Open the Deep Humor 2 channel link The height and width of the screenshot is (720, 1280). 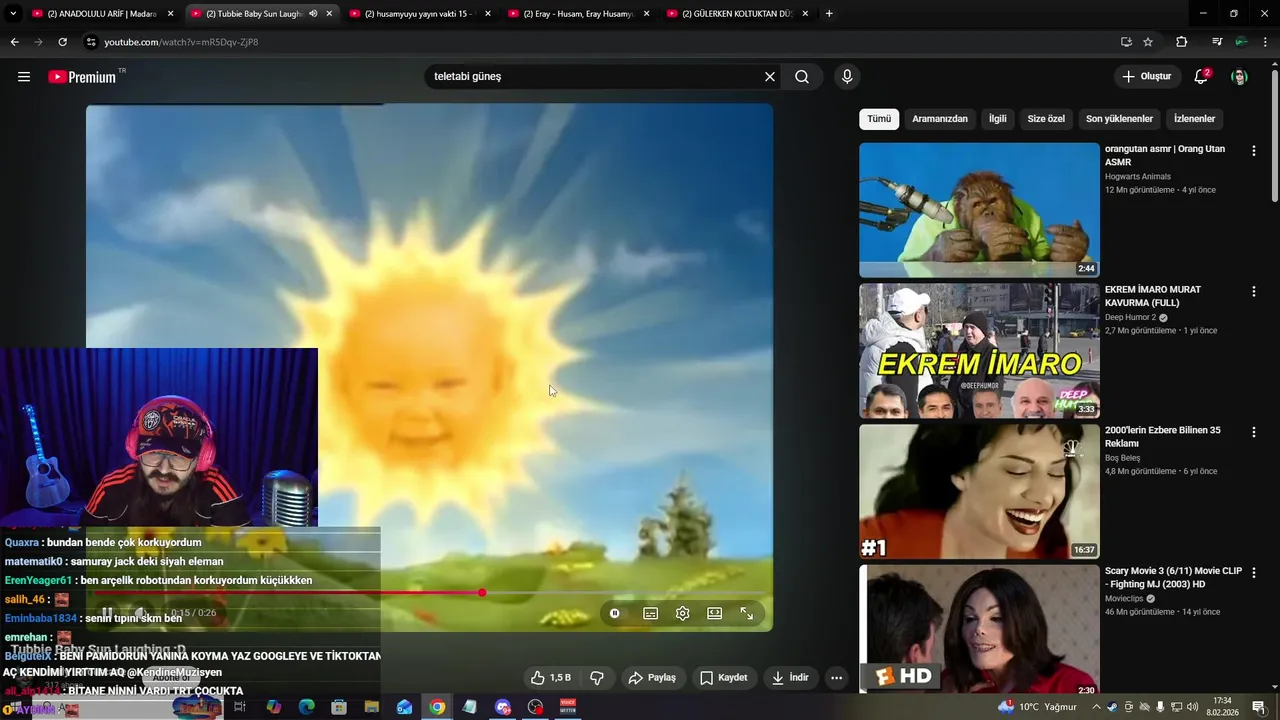coord(1131,318)
